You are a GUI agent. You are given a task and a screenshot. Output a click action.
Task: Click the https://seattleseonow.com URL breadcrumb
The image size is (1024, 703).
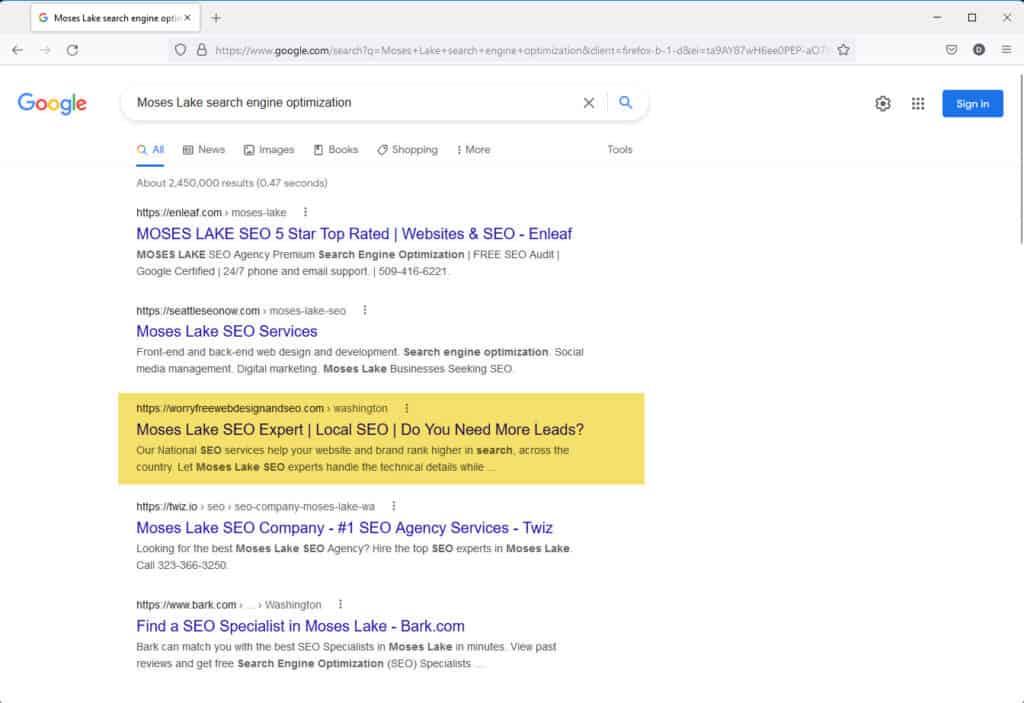point(241,310)
